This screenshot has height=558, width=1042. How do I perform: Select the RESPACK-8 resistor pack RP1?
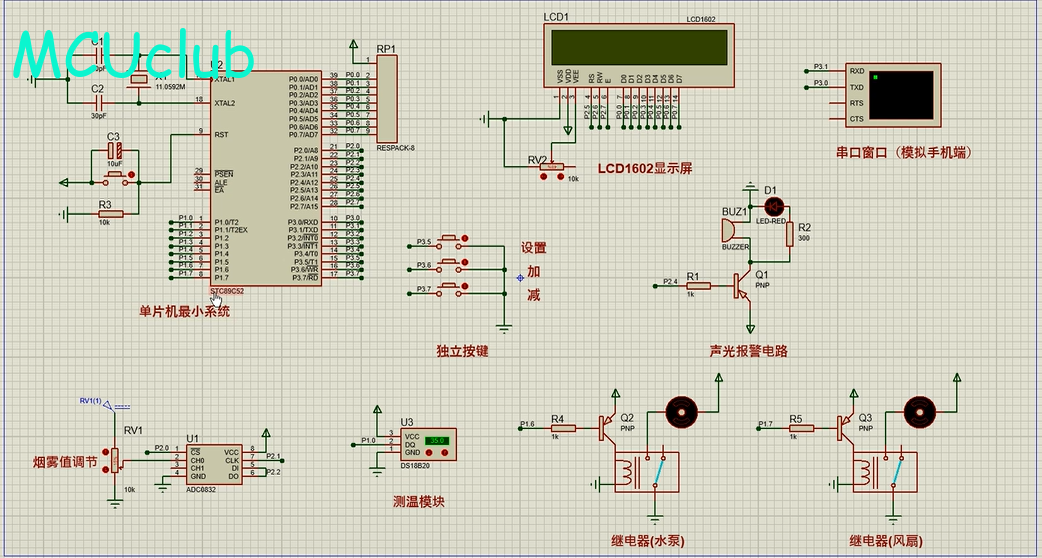(x=386, y=100)
